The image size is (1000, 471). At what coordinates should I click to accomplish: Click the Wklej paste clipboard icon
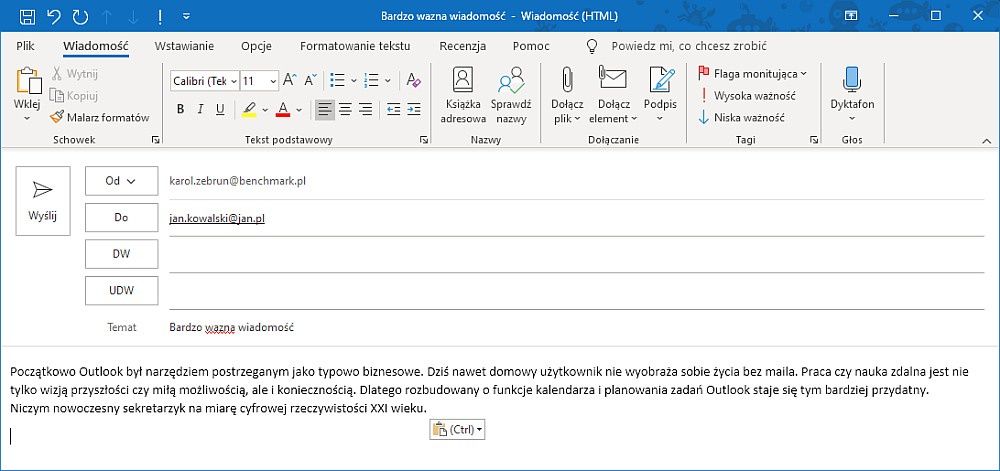(27, 80)
